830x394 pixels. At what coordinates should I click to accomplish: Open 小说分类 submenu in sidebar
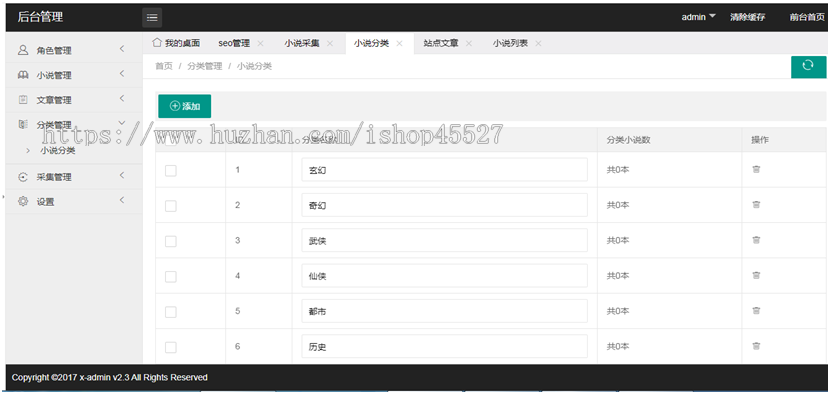click(58, 150)
